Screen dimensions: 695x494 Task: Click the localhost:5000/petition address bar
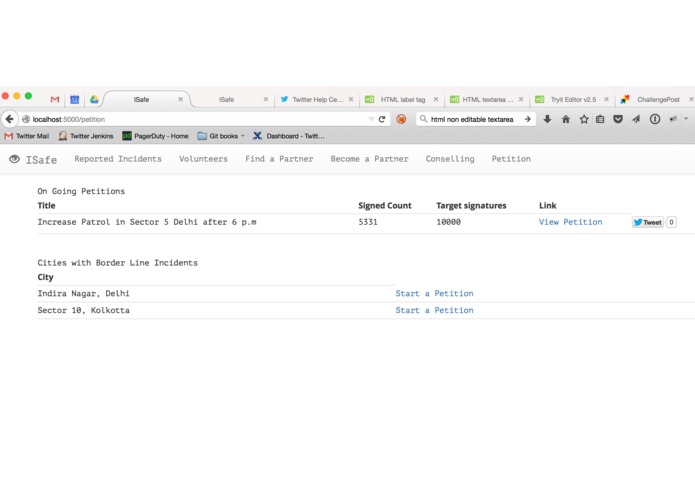tap(195, 119)
